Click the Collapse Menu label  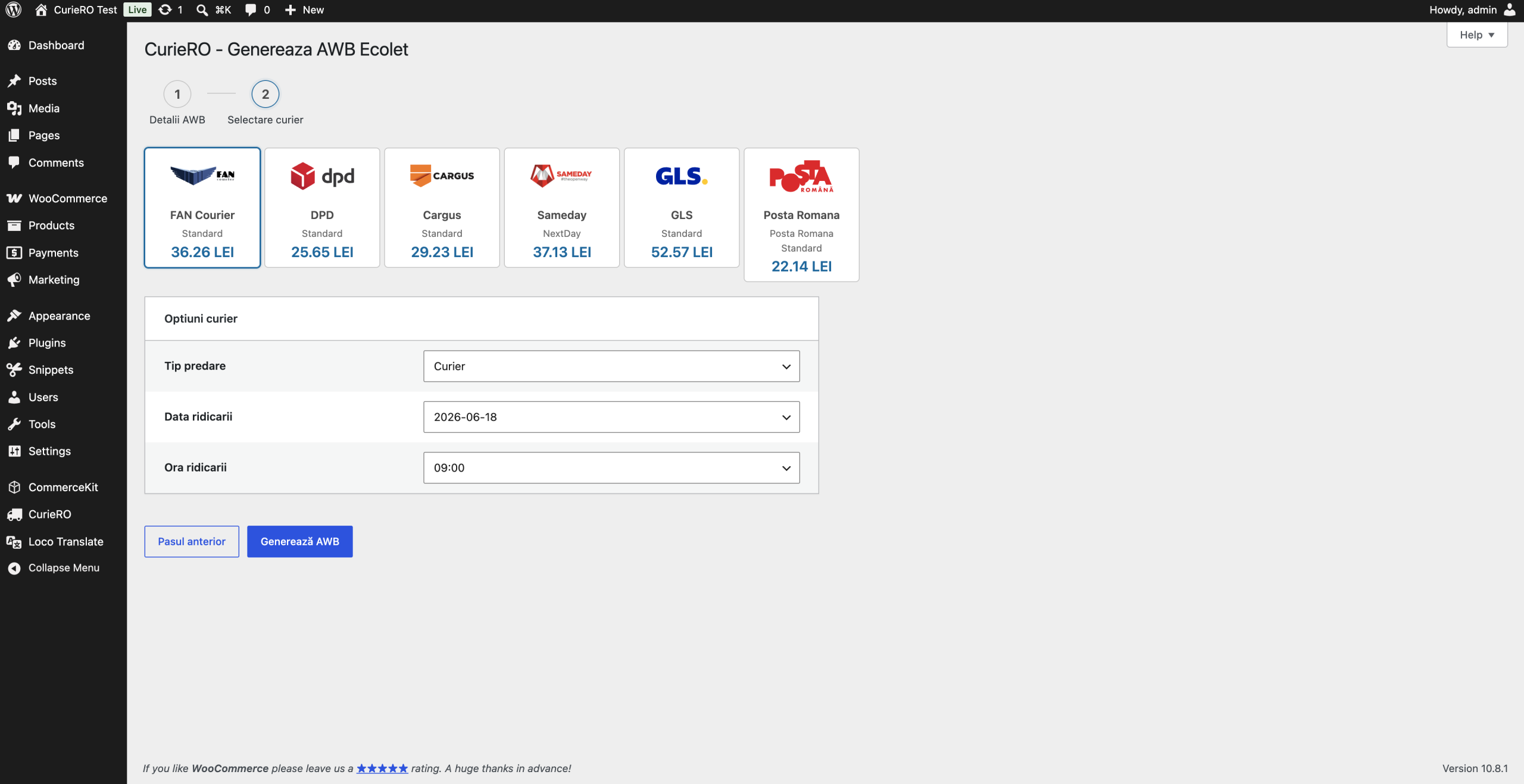(64, 568)
